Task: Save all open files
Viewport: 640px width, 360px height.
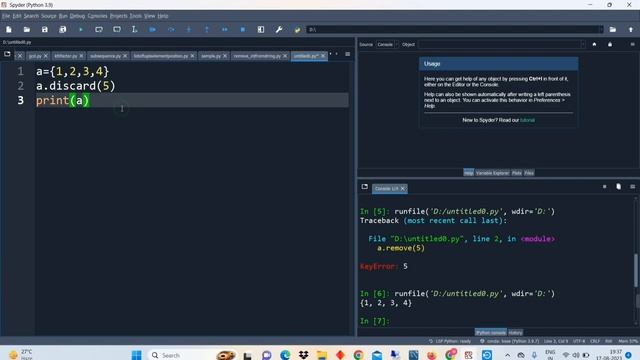Action: [62, 29]
